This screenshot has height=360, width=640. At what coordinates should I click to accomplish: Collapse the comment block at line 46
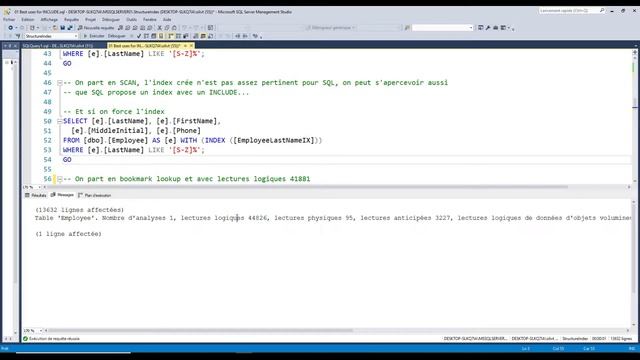click(x=60, y=82)
